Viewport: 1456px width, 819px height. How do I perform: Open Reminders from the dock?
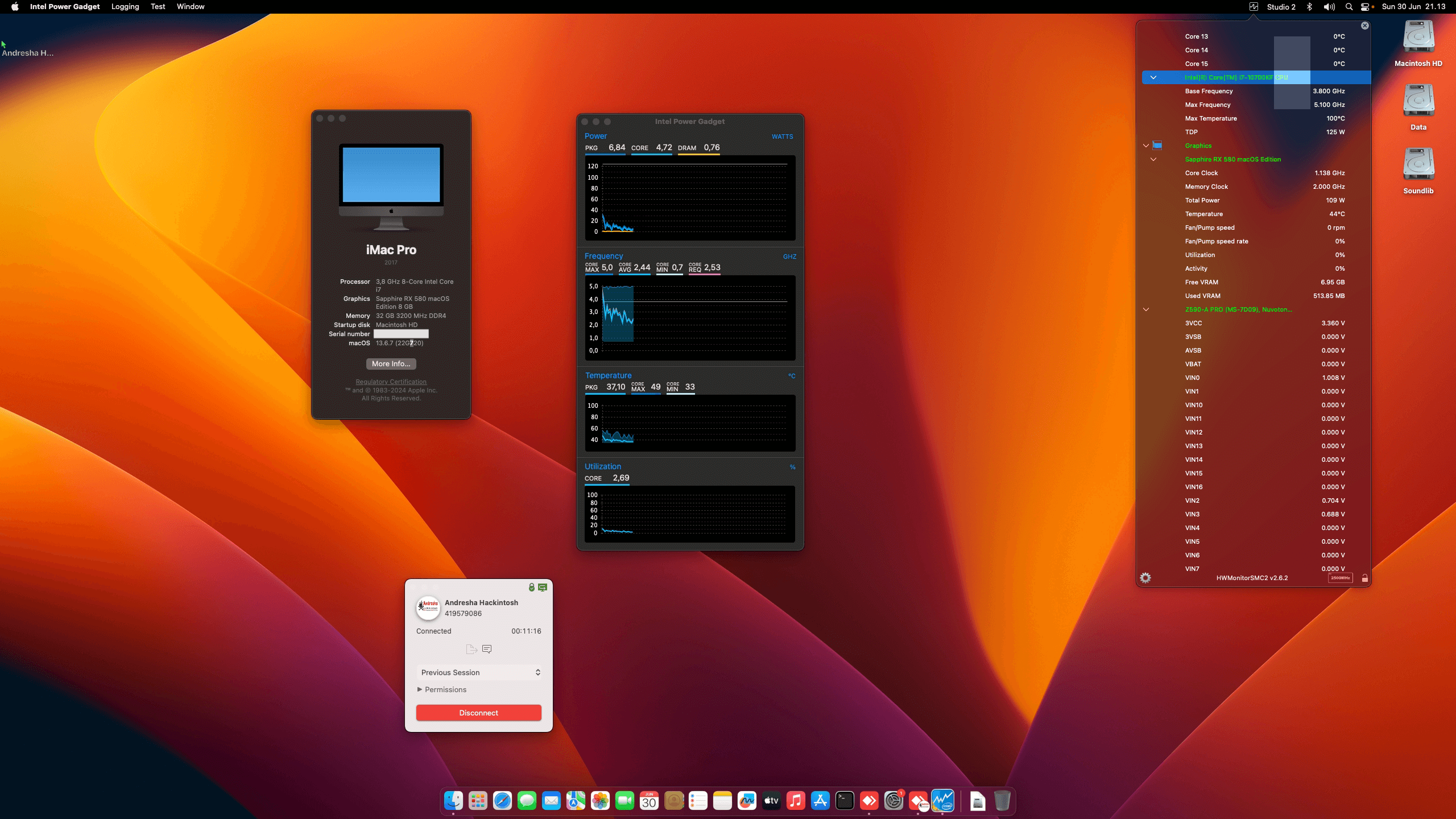pyautogui.click(x=698, y=801)
